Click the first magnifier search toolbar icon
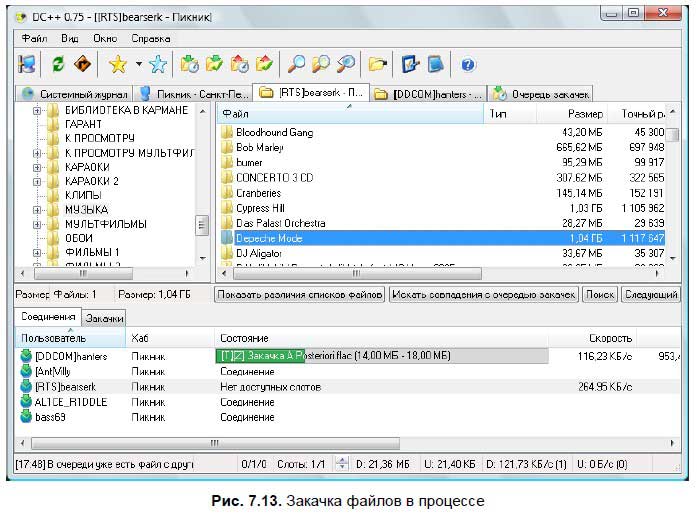 tap(297, 64)
